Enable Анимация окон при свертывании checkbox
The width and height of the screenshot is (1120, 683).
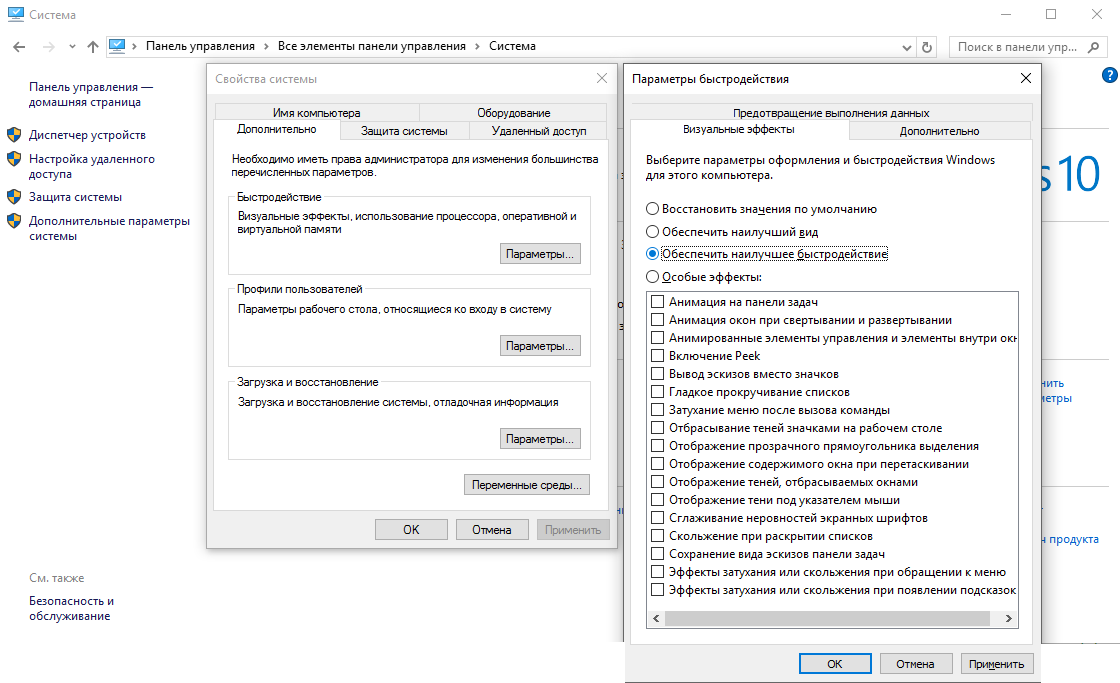[658, 319]
